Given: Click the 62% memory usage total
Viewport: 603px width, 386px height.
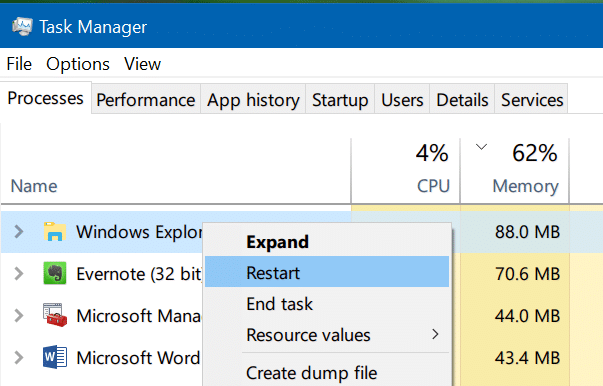Looking at the screenshot, I should pyautogui.click(x=535, y=153).
